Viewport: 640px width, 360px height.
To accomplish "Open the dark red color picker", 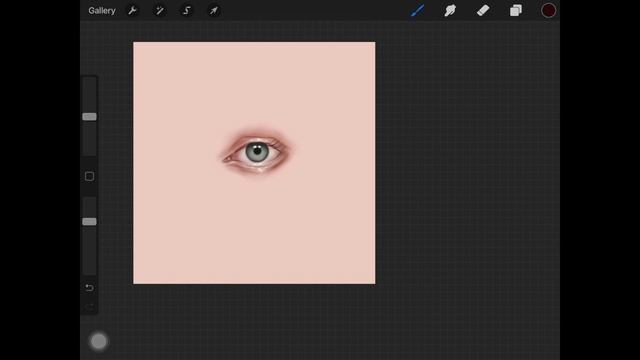I will pyautogui.click(x=548, y=11).
